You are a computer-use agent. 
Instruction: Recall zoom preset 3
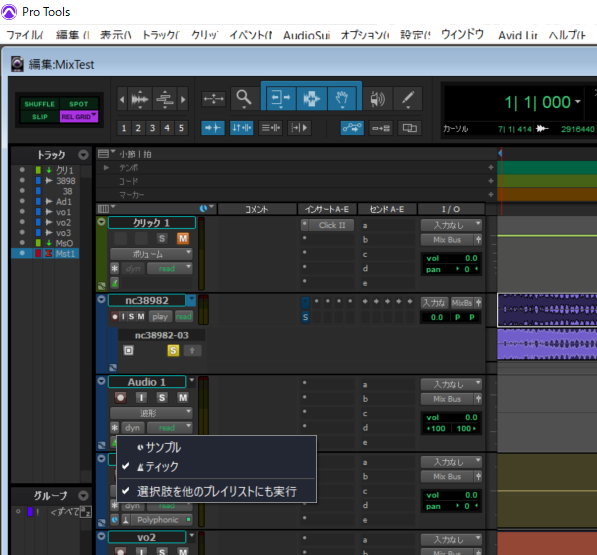point(153,128)
